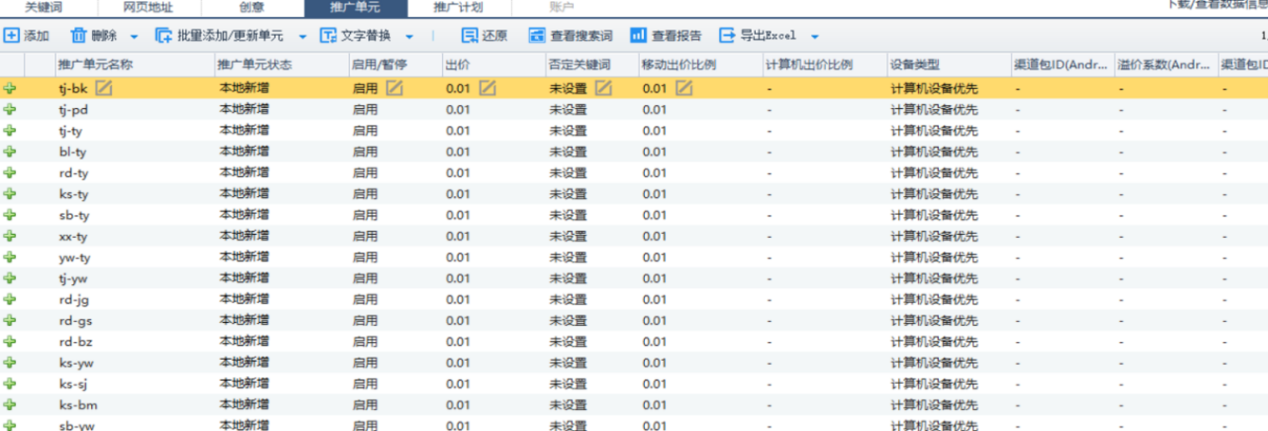Screen dimensions: 1268x431
Task: Click 计算机设备优先 in the tj-yw row
Action: click(934, 278)
